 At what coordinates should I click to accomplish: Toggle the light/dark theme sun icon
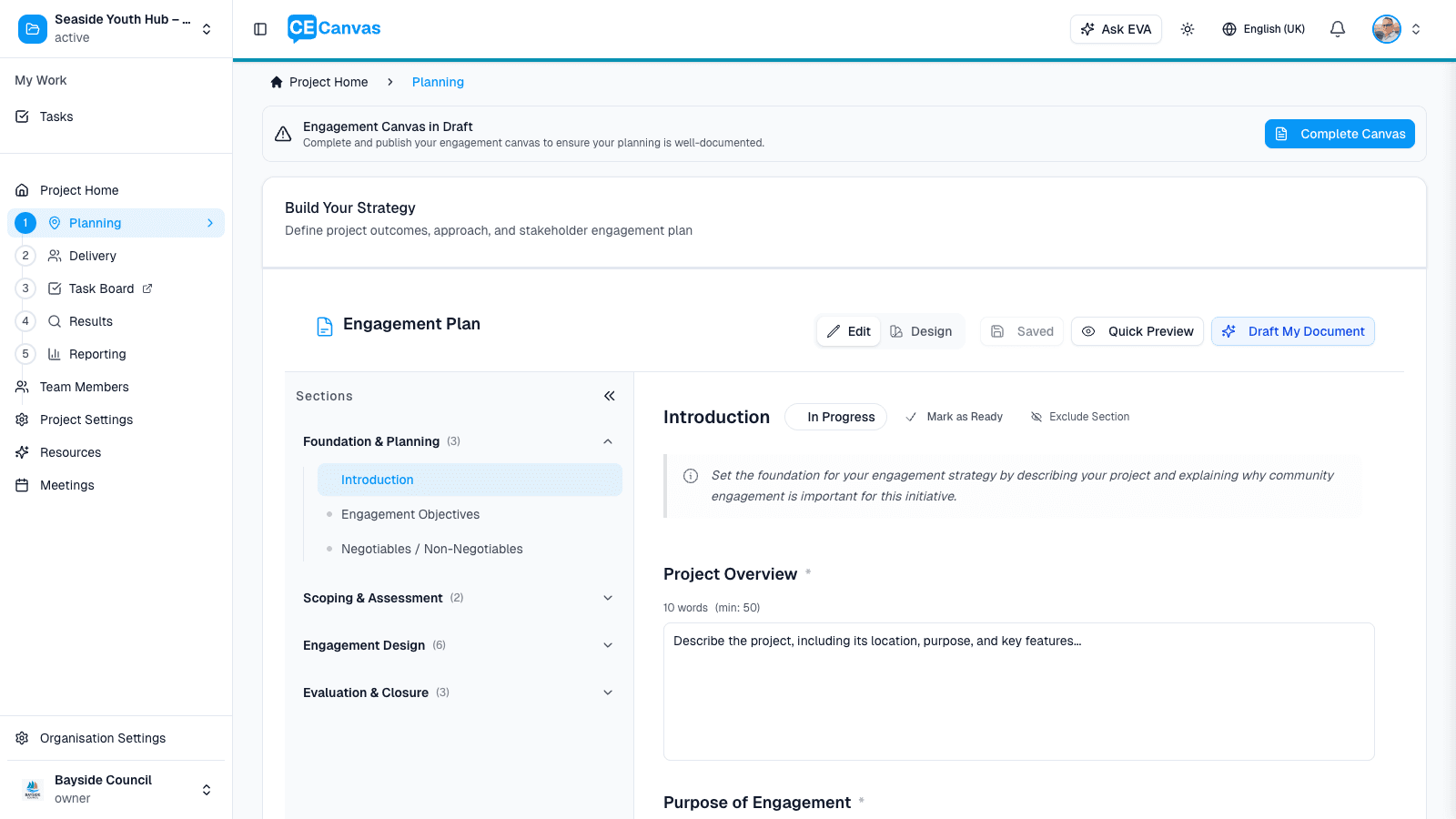pyautogui.click(x=1188, y=28)
